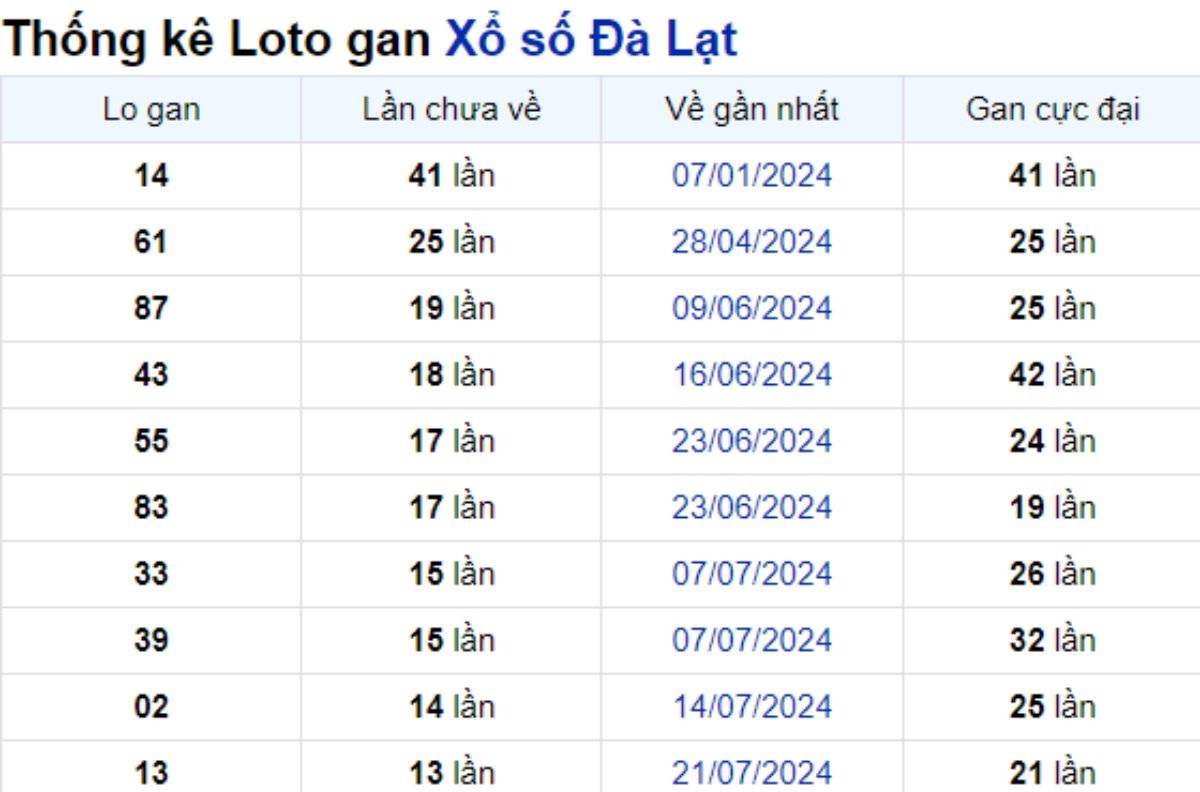This screenshot has width=1200, height=792.
Task: Select lo gan number 61
Action: pyautogui.click(x=151, y=242)
